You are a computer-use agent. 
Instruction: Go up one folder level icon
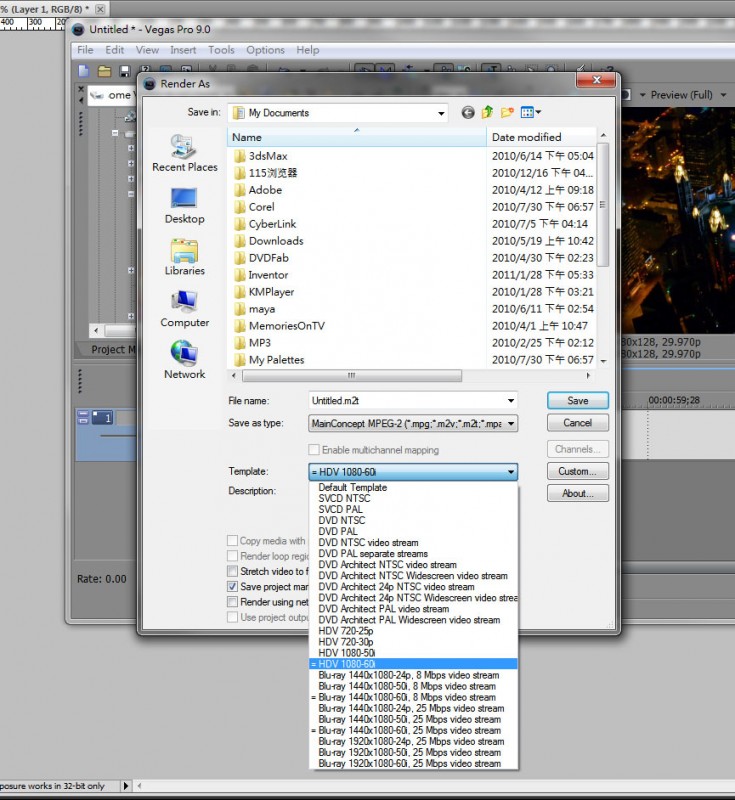pos(488,113)
